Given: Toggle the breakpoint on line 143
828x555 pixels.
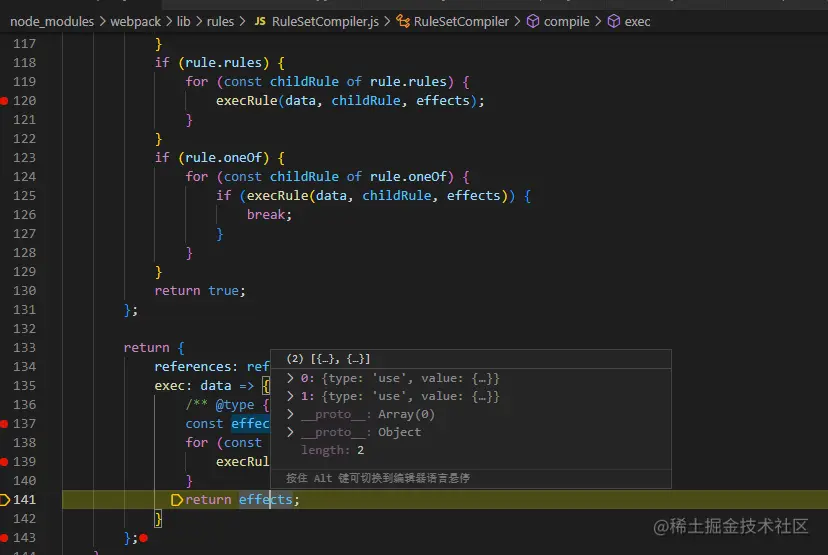Looking at the screenshot, I should [x=4, y=538].
